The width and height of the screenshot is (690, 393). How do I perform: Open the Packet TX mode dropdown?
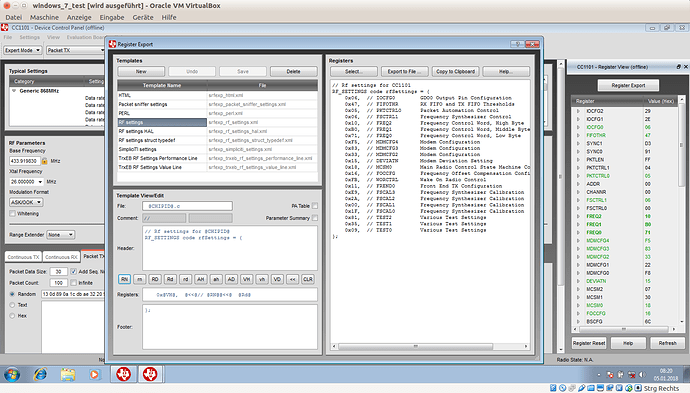[x=75, y=50]
